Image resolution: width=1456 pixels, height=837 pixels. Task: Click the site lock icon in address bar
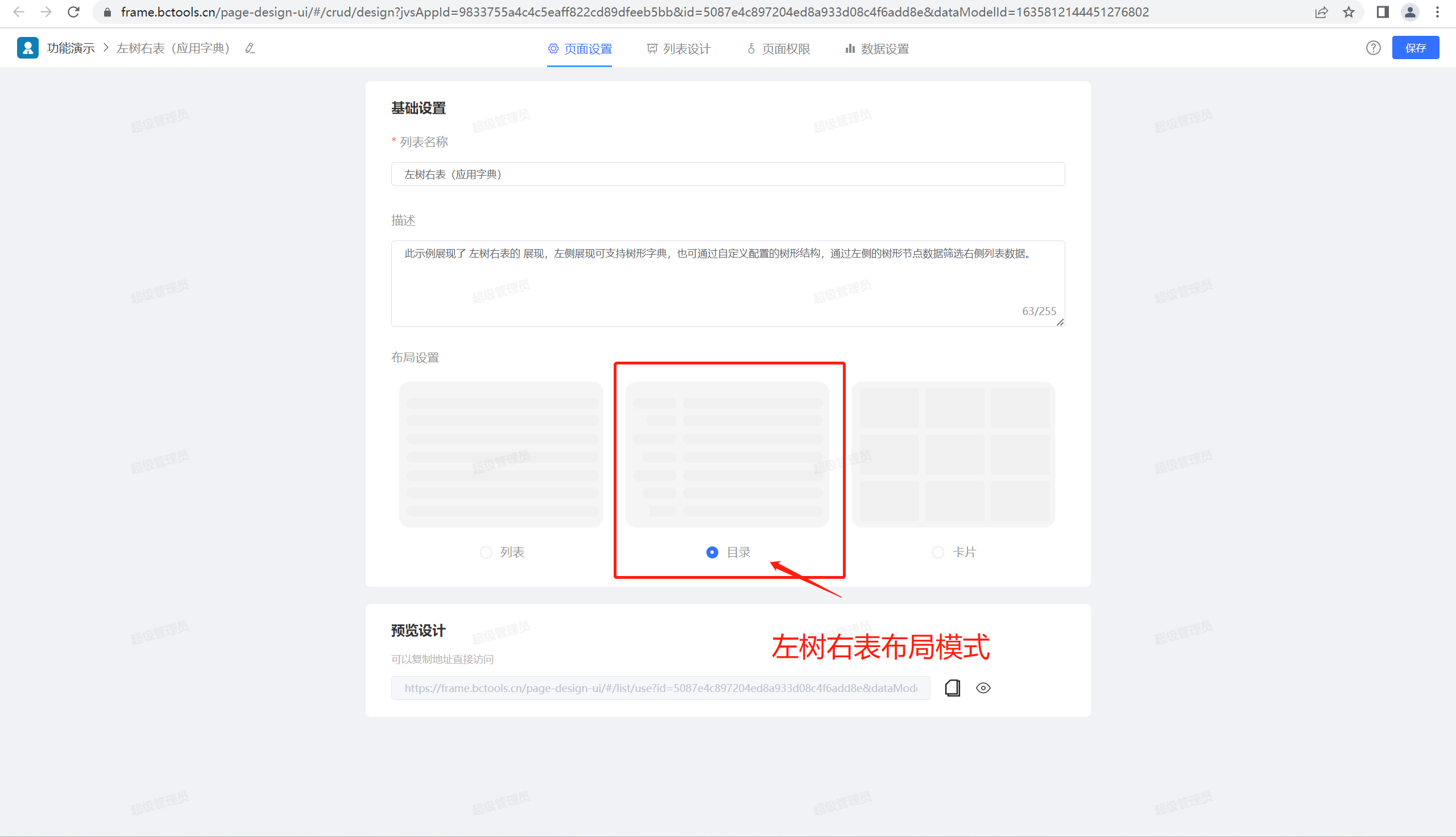107,12
